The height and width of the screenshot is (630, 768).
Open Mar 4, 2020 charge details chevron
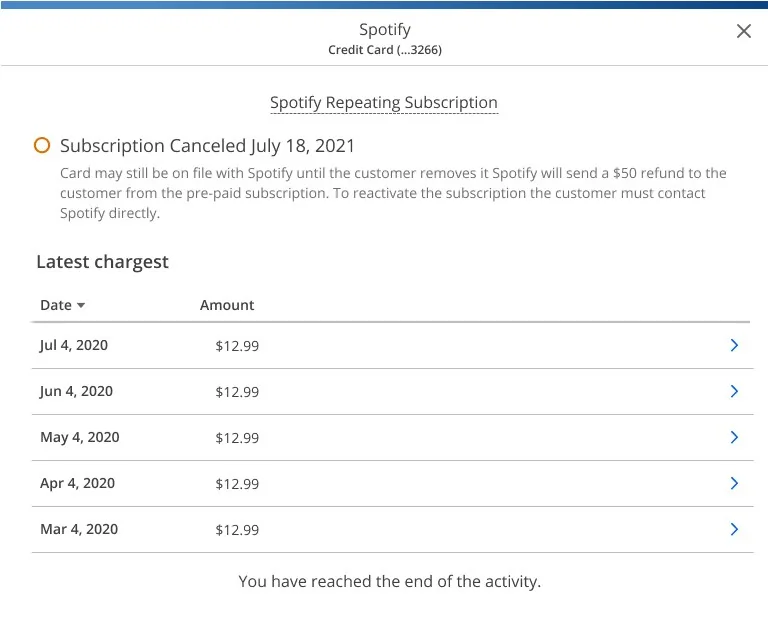pyautogui.click(x=734, y=529)
